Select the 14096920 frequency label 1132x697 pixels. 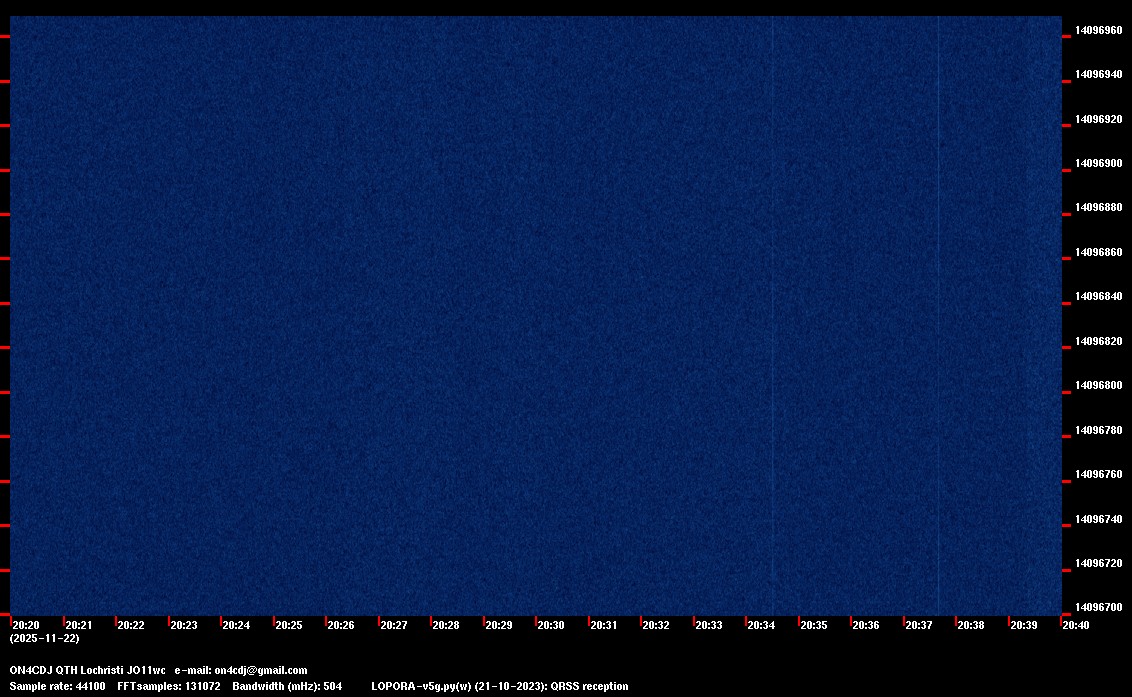coord(1099,119)
